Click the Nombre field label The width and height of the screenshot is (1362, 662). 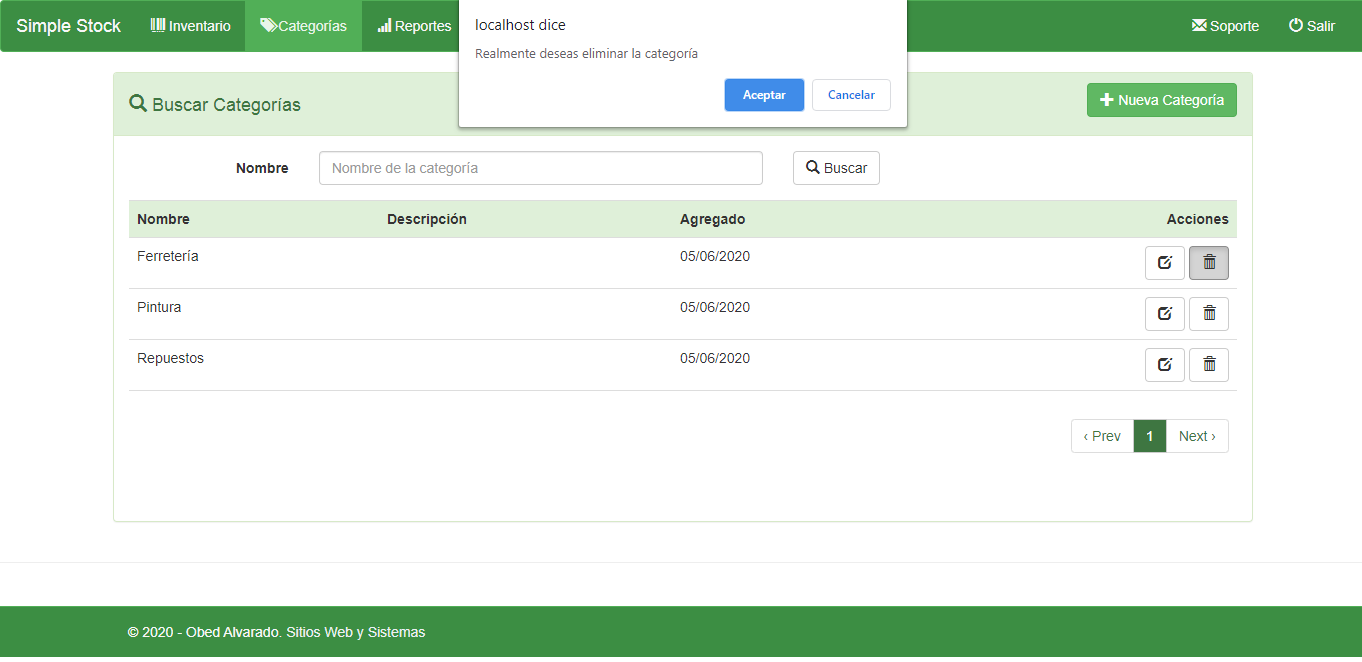(262, 168)
